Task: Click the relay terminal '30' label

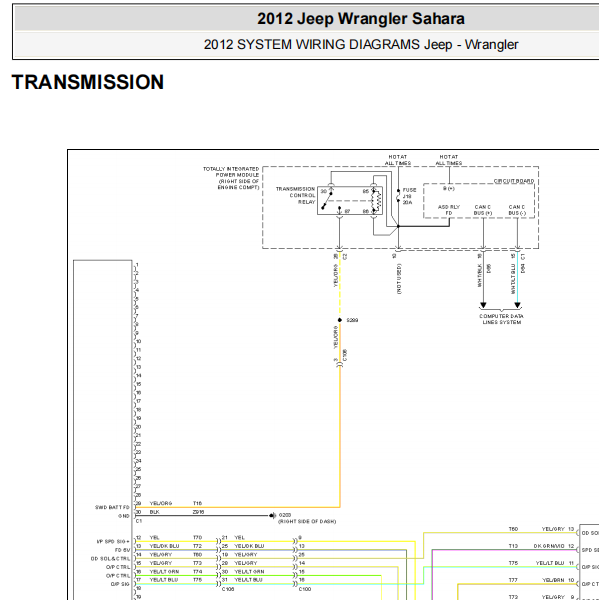Action: (x=324, y=191)
